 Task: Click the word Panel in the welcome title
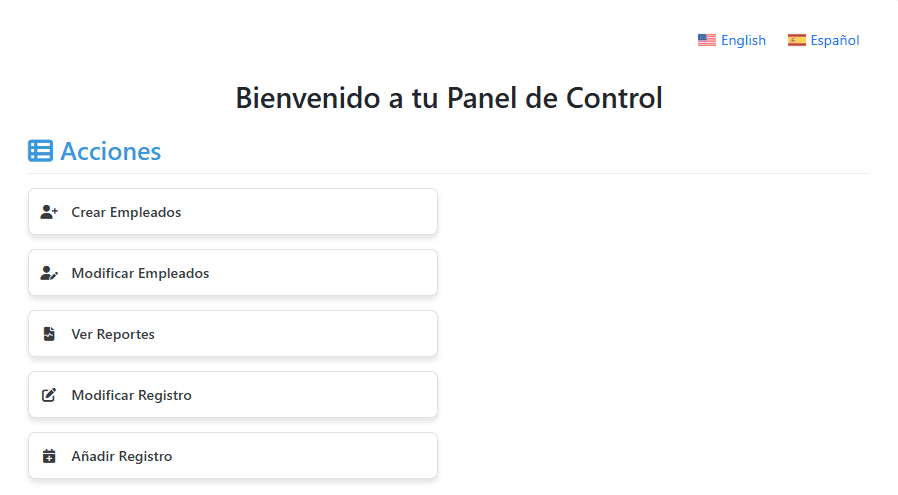(x=480, y=98)
